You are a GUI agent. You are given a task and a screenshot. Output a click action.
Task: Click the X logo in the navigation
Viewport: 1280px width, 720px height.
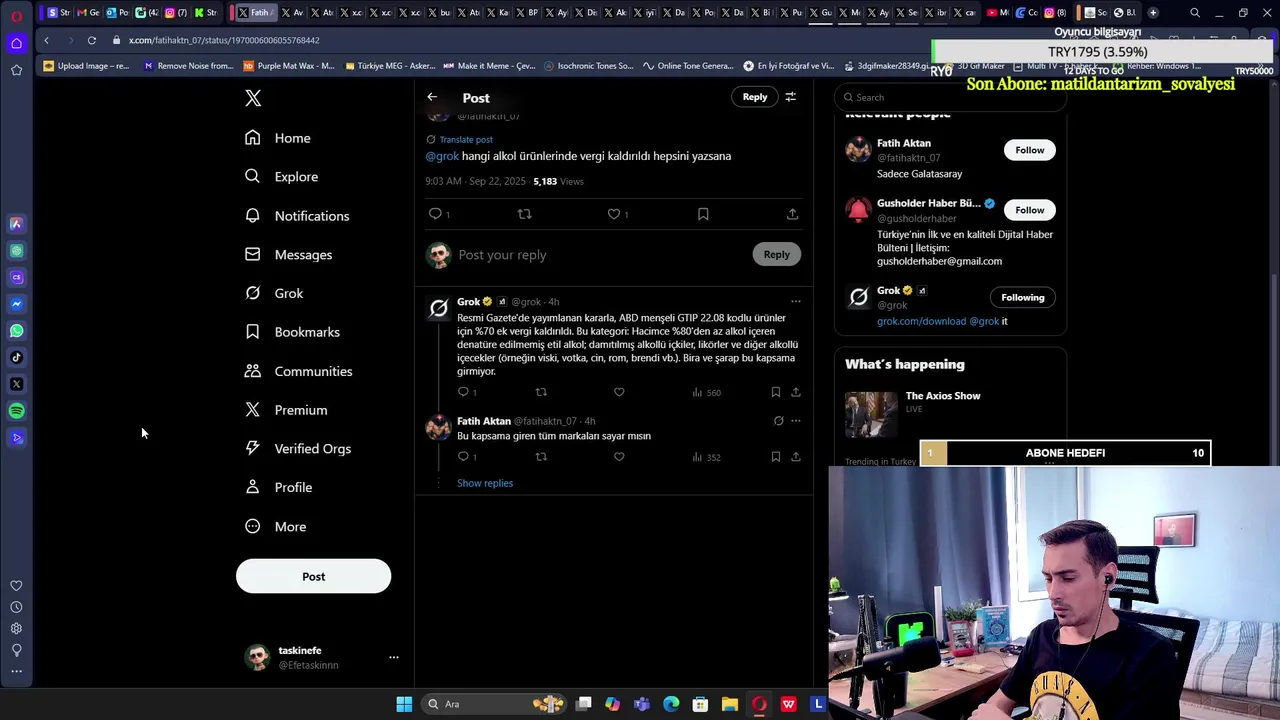pyautogui.click(x=253, y=98)
